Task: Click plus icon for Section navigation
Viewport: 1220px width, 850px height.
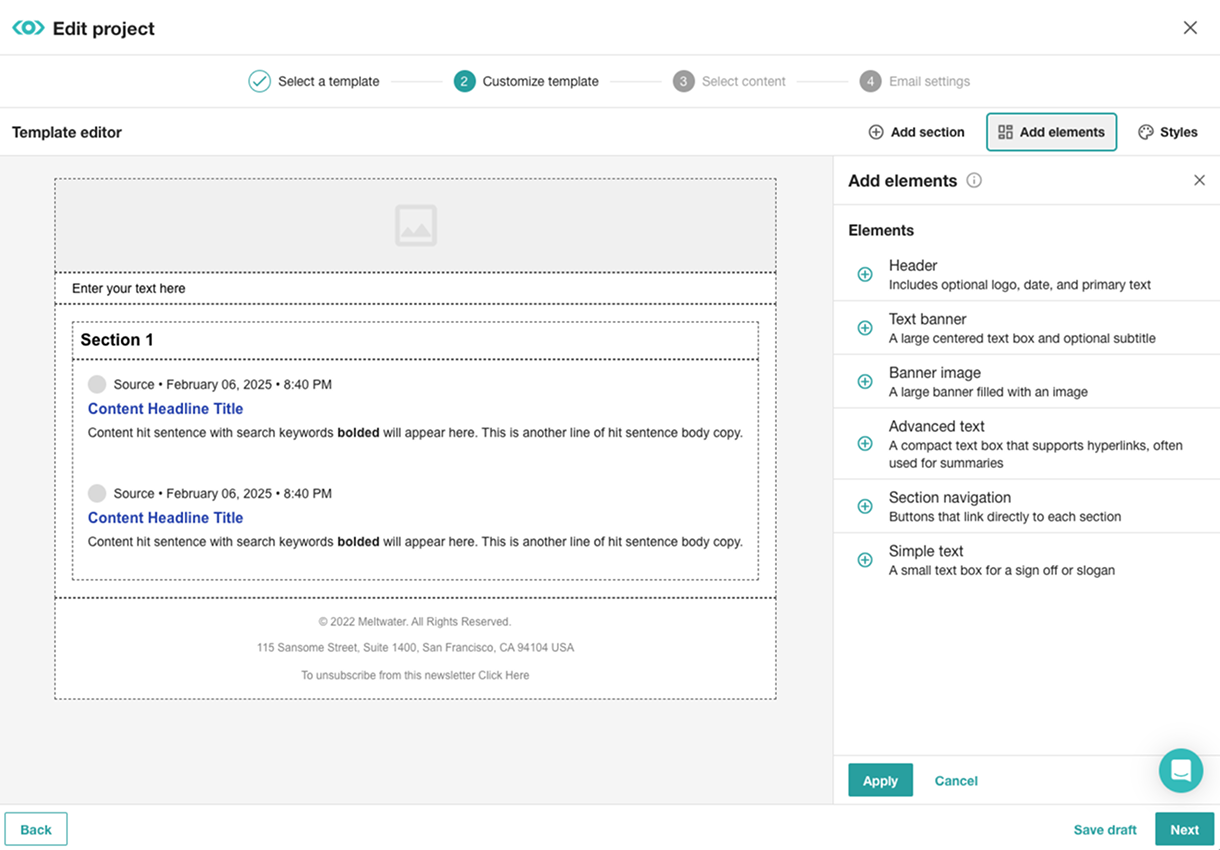Action: coord(865,506)
